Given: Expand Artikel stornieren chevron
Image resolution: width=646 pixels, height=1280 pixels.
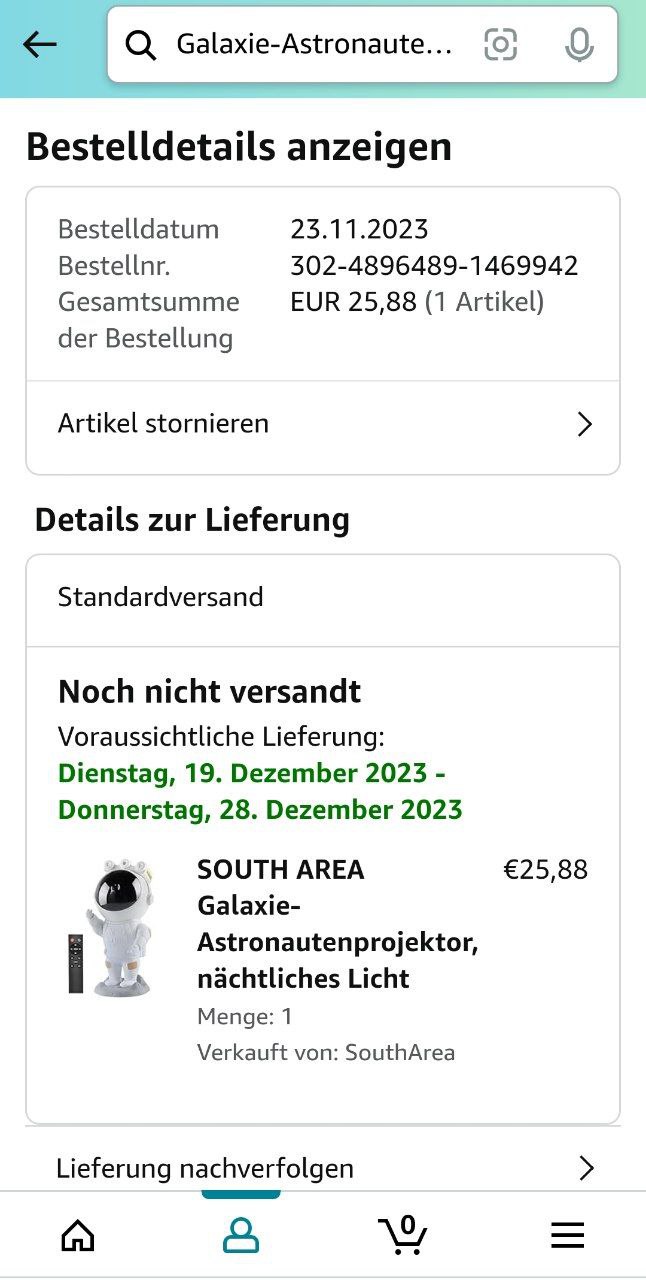Looking at the screenshot, I should pyautogui.click(x=585, y=424).
